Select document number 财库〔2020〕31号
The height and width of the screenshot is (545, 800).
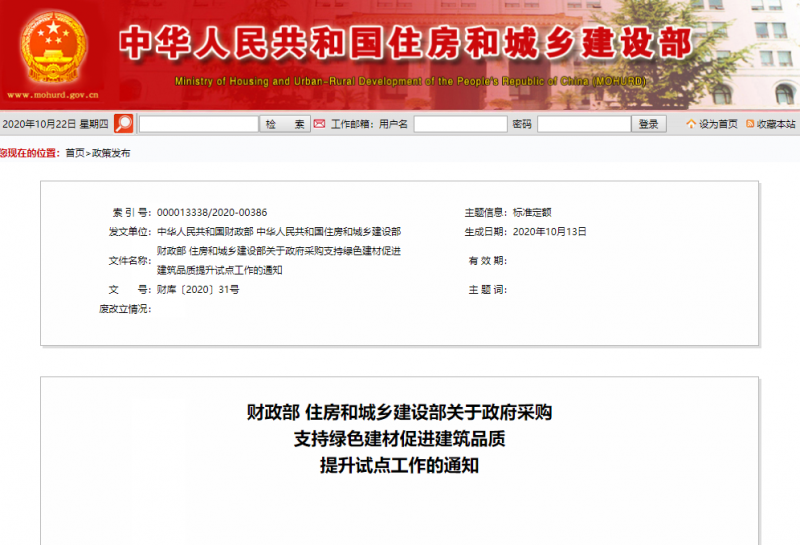pyautogui.click(x=198, y=289)
